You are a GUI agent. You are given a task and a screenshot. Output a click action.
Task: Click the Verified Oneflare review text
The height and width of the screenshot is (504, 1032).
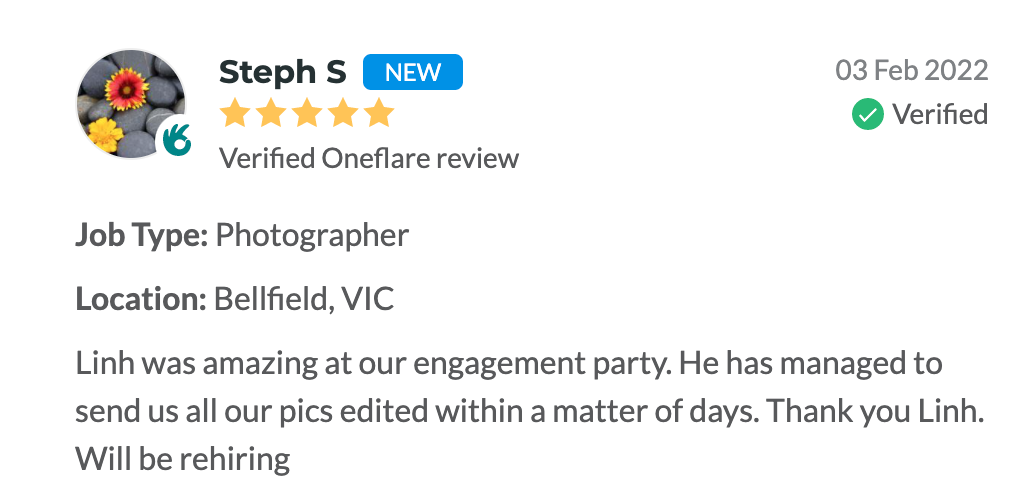click(369, 158)
